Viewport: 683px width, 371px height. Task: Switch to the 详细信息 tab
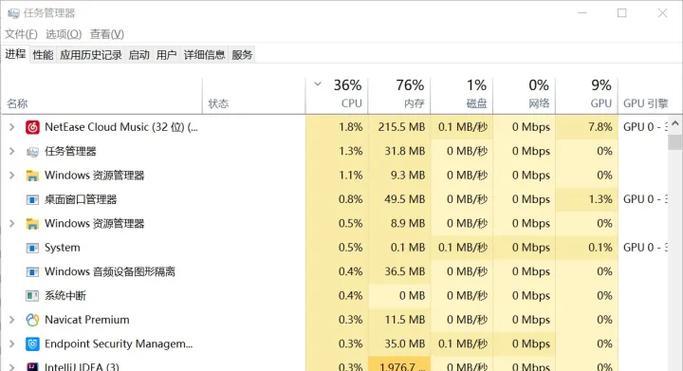coord(204,55)
